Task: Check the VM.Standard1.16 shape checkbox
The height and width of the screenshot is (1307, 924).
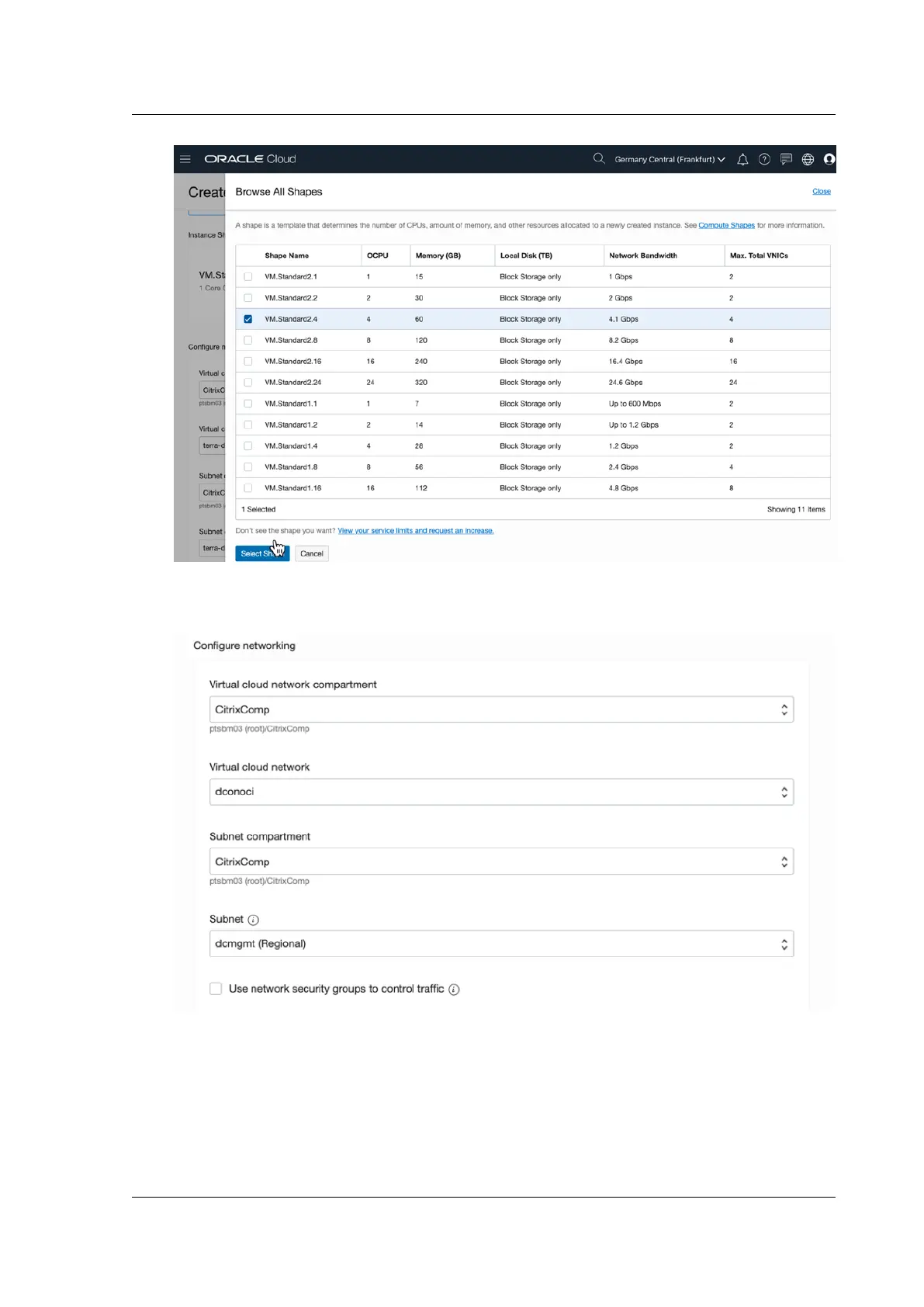Action: 248,488
